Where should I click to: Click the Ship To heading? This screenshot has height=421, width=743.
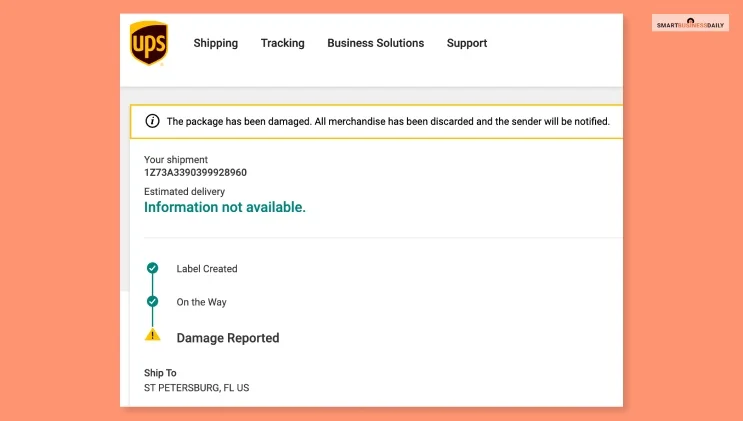(160, 373)
